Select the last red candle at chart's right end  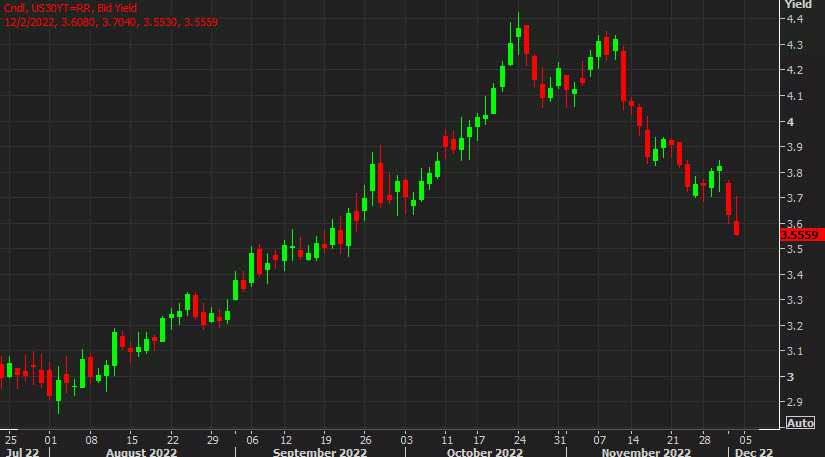[x=737, y=227]
